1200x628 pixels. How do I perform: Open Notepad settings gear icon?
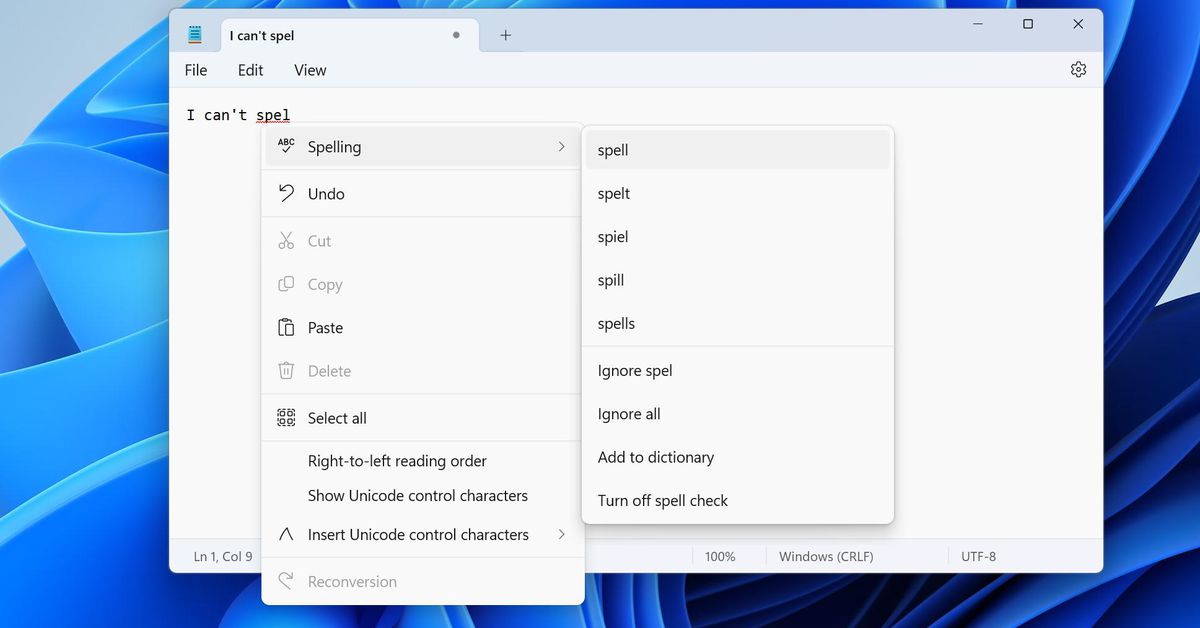(x=1078, y=70)
